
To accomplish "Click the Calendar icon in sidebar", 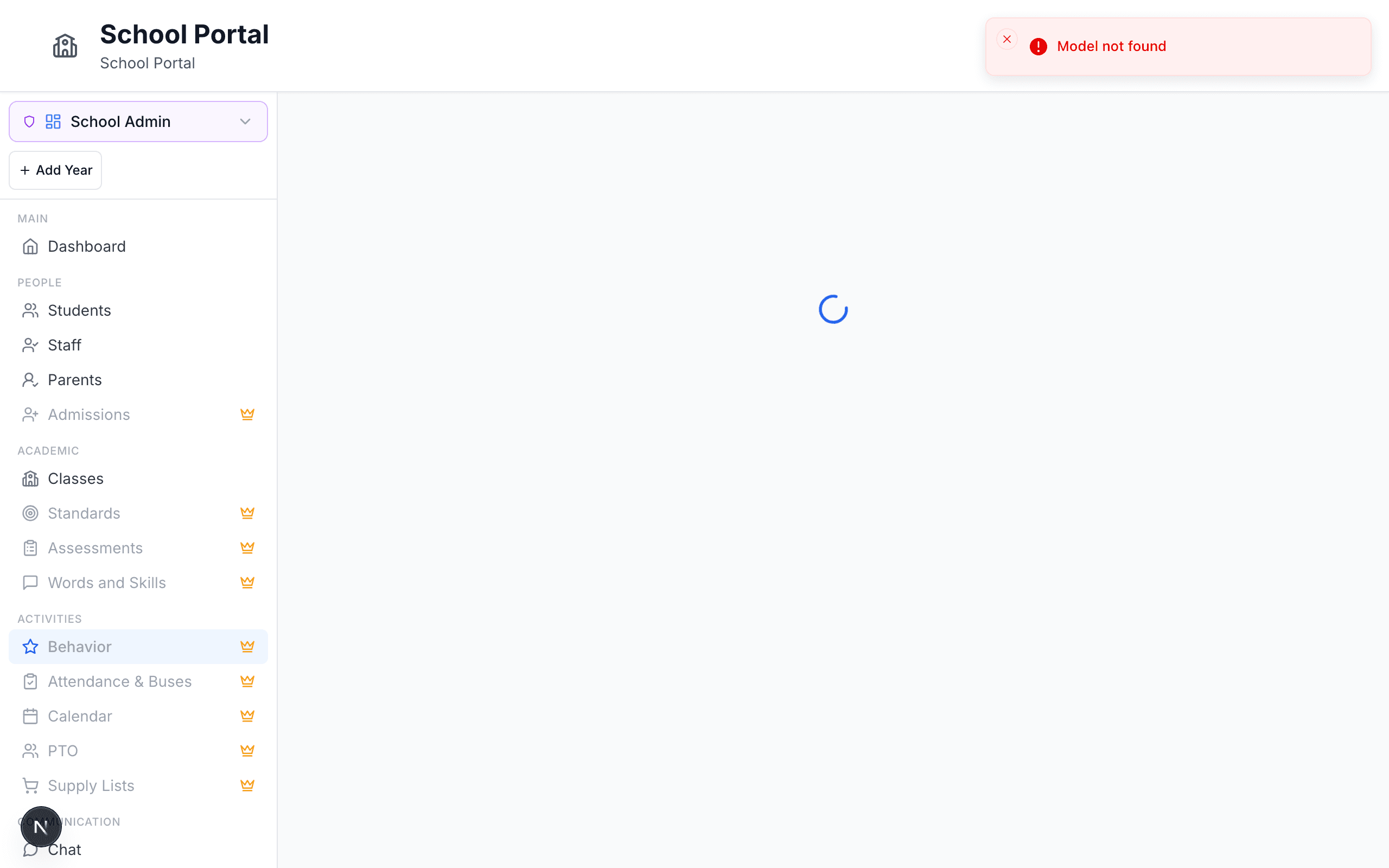I will point(30,717).
